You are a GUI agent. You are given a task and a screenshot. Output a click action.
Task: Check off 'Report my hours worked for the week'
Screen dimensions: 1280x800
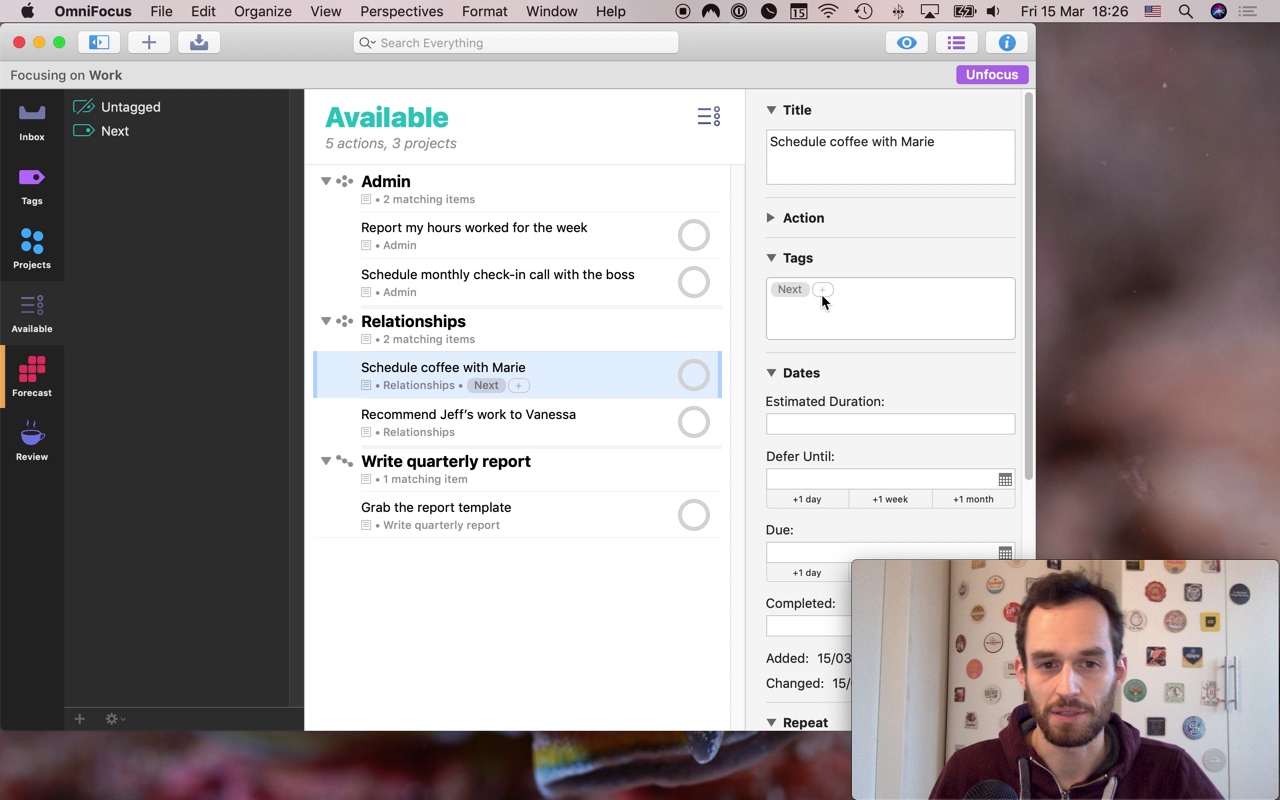tap(694, 234)
